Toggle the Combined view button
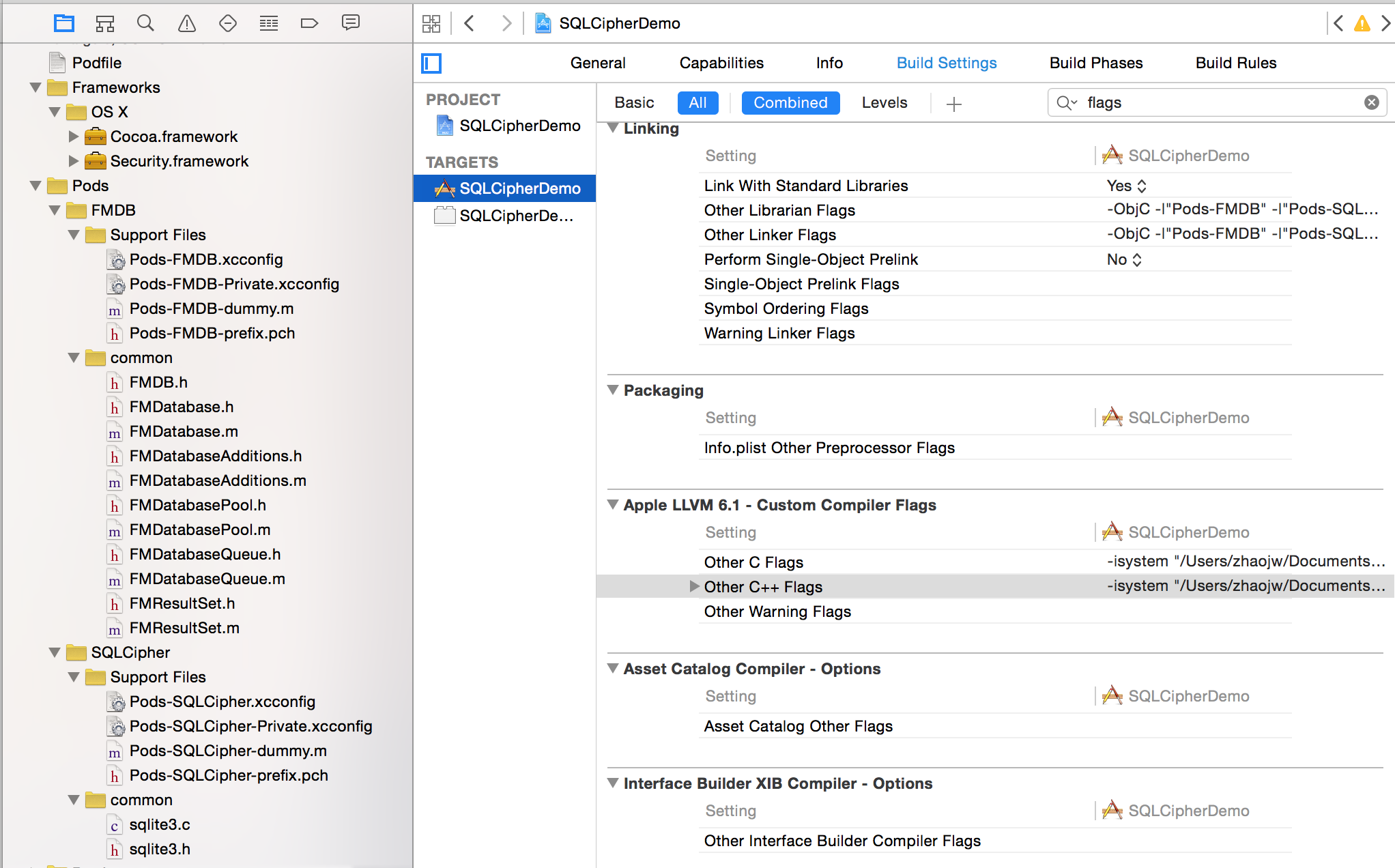 coord(792,102)
